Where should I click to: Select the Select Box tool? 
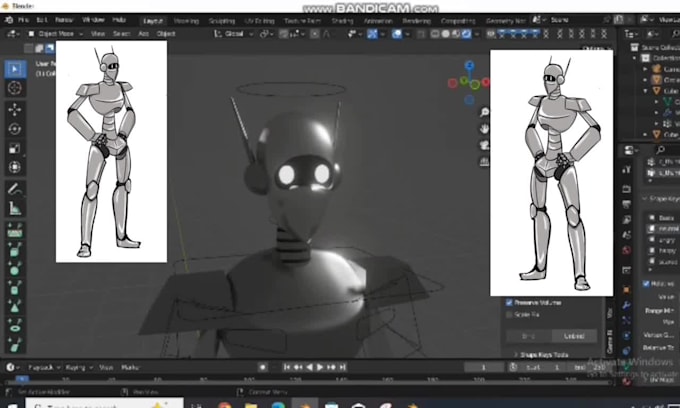click(x=15, y=69)
